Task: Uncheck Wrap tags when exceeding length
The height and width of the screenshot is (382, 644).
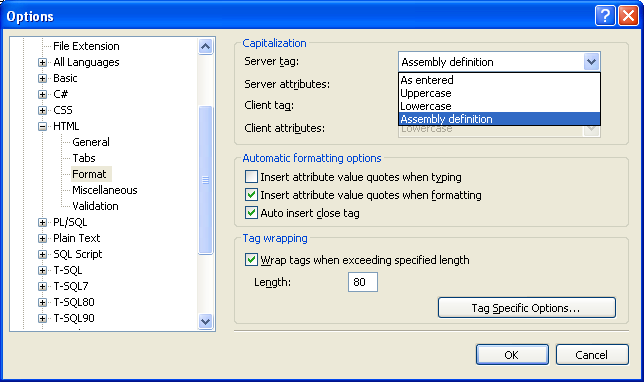Action: (x=251, y=260)
